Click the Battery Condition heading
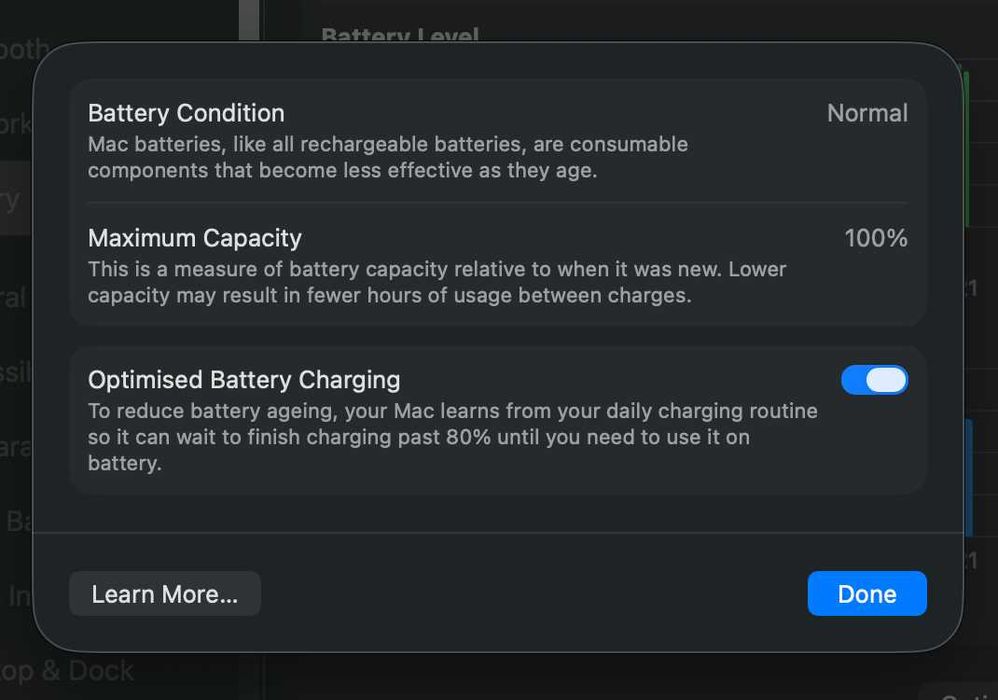 pyautogui.click(x=186, y=113)
